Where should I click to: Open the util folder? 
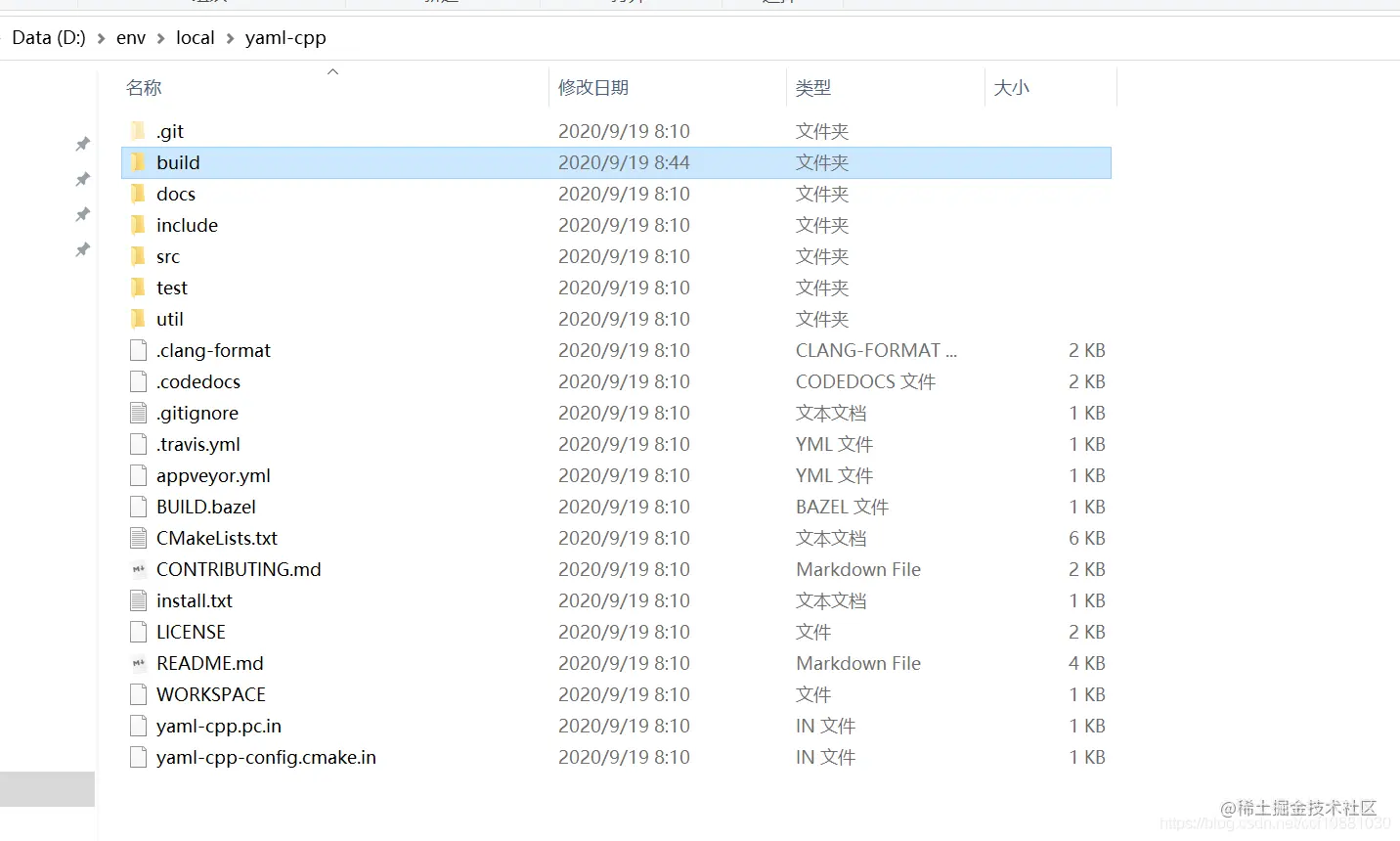coord(169,318)
